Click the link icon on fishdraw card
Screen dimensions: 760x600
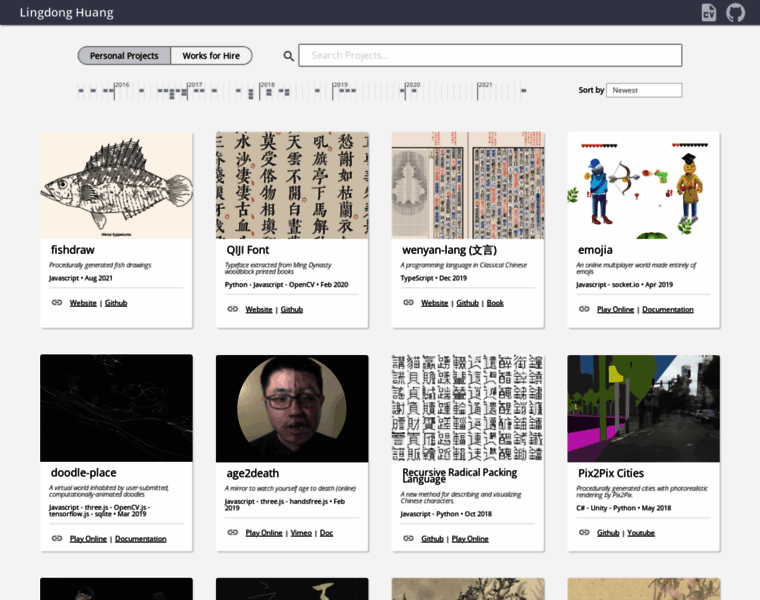tap(57, 302)
